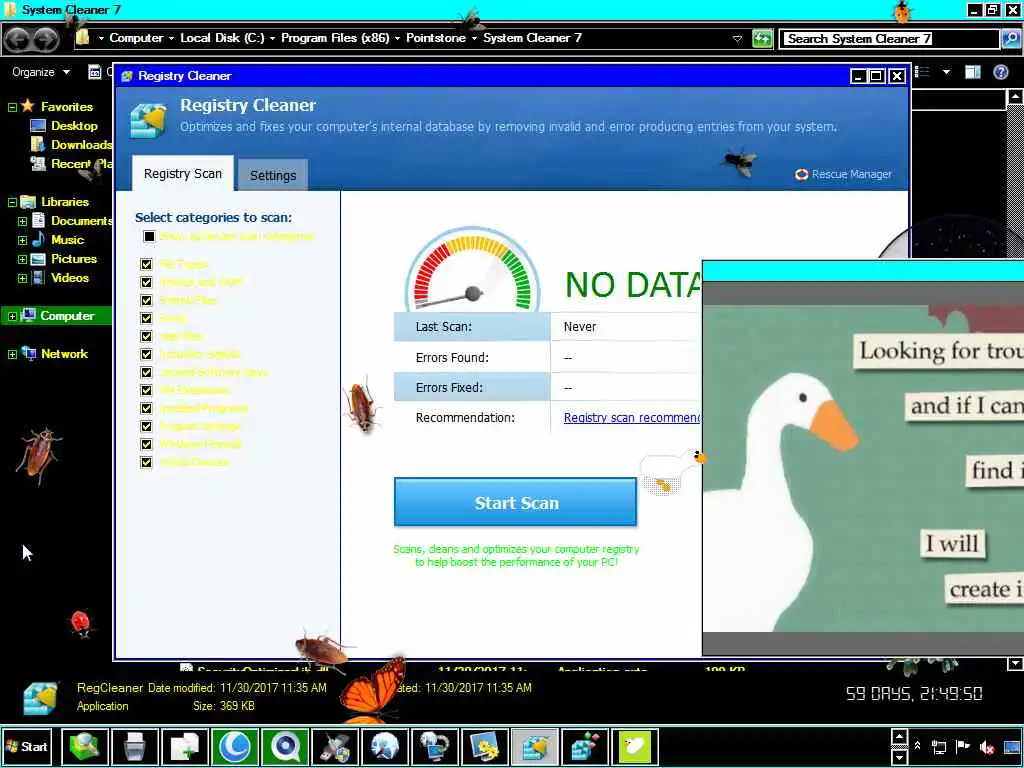Open the Q-shaped player taskbar icon
Screen dimensions: 1024x768
[285, 746]
